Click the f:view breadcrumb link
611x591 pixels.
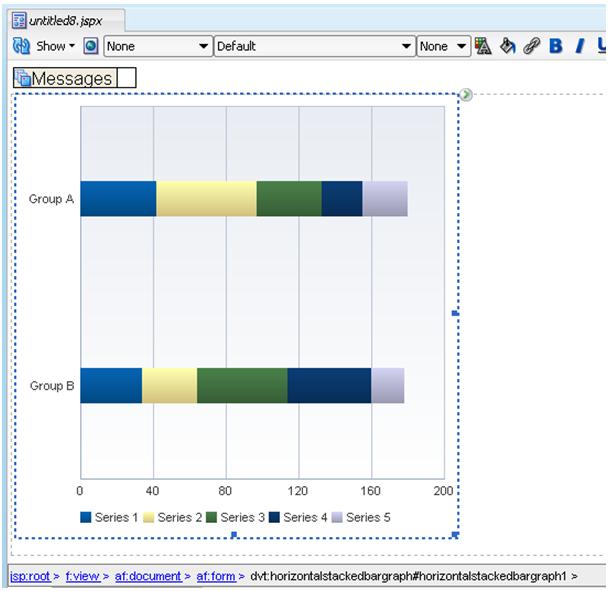click(82, 576)
